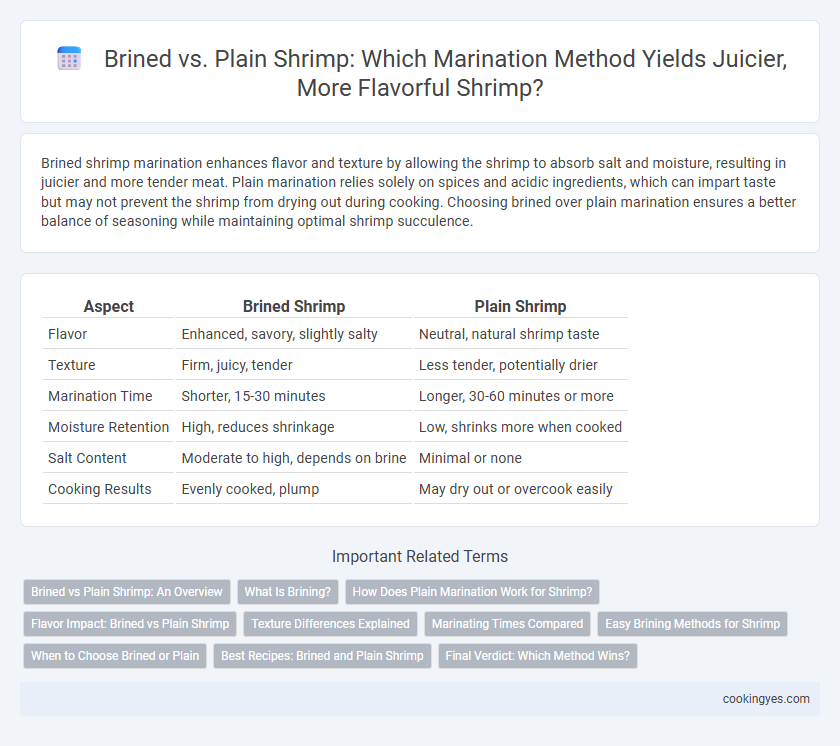This screenshot has width=840, height=746.
Task: Visit the cookingyes.com footer link
Action: coord(766,699)
